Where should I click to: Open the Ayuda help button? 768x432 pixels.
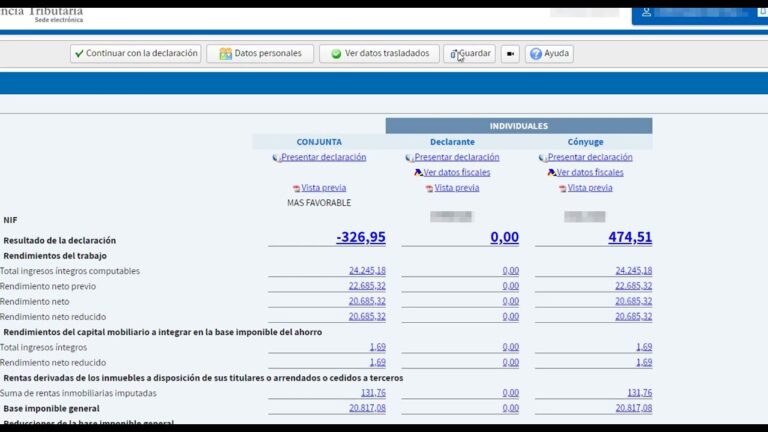point(549,53)
